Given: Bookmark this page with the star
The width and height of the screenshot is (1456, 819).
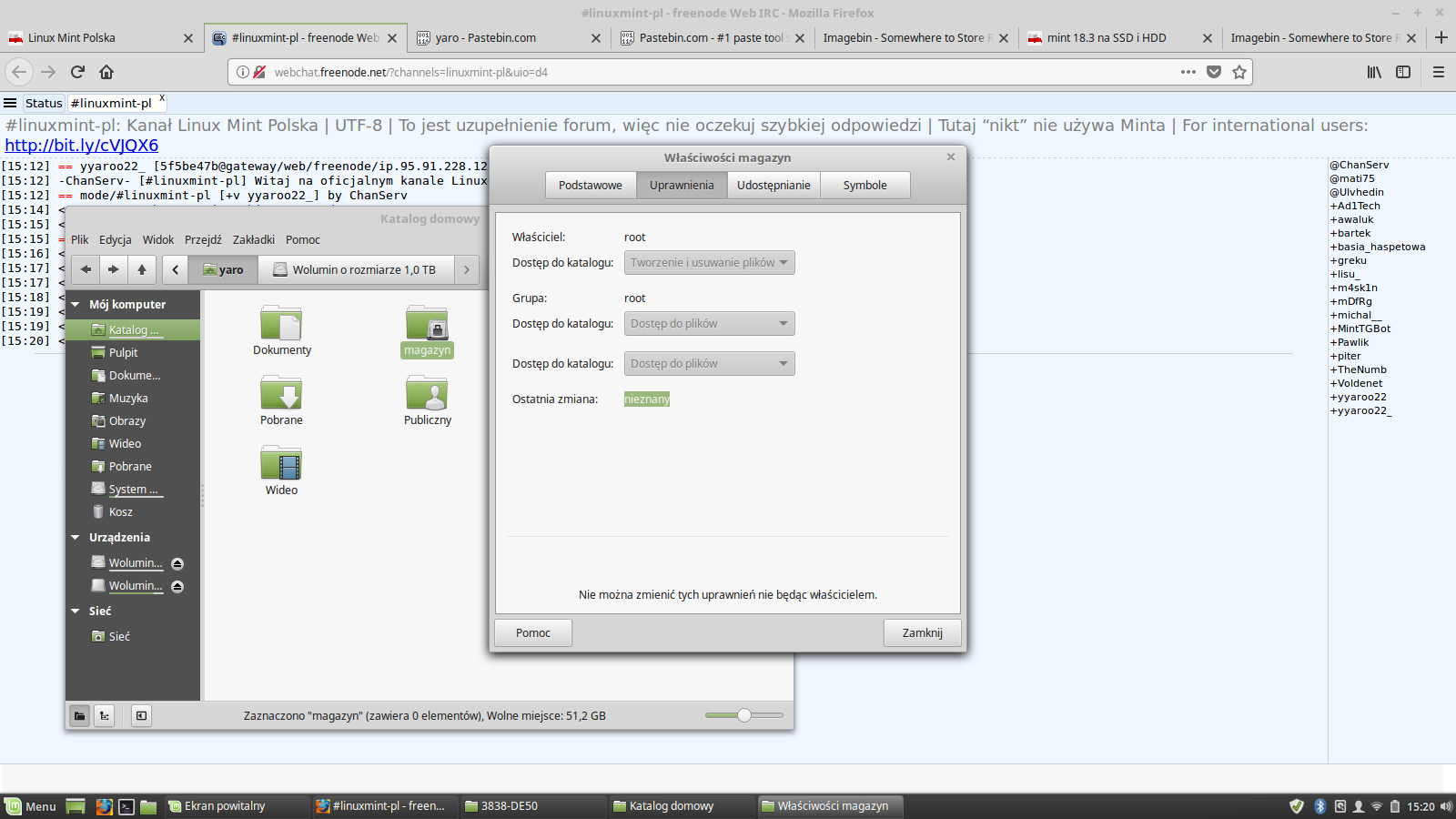Looking at the screenshot, I should (x=1239, y=72).
